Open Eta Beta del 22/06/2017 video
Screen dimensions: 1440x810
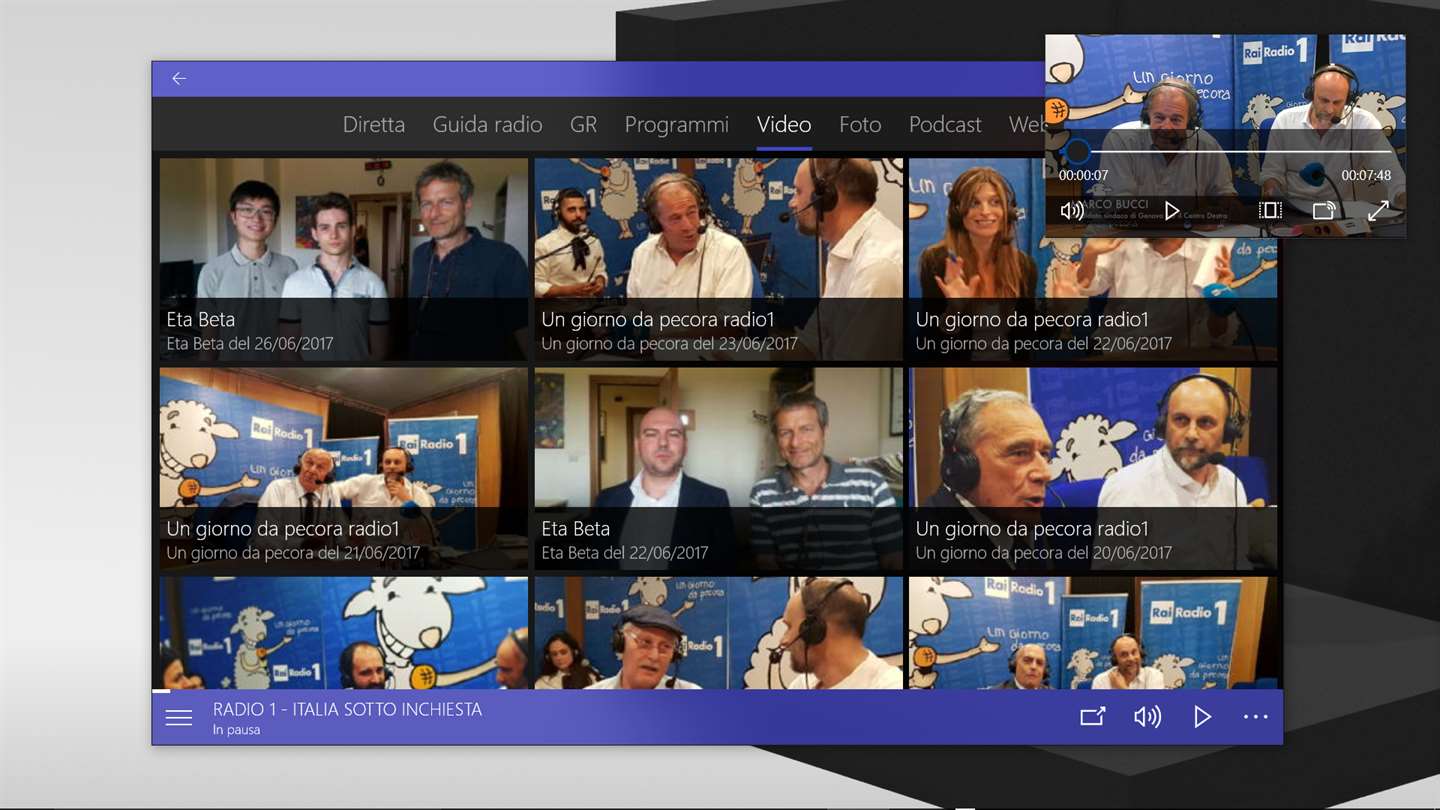pyautogui.click(x=718, y=469)
